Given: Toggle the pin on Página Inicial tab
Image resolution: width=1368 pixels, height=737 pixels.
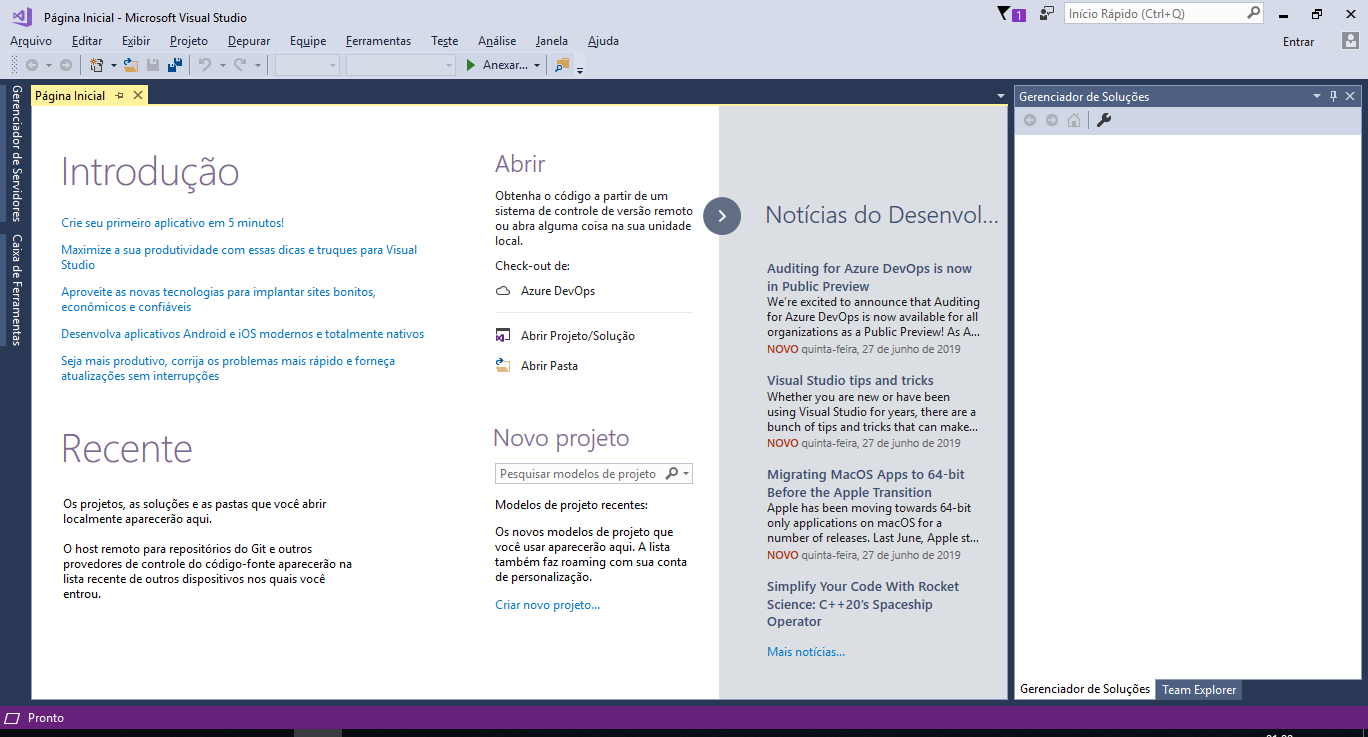Looking at the screenshot, I should click(119, 95).
